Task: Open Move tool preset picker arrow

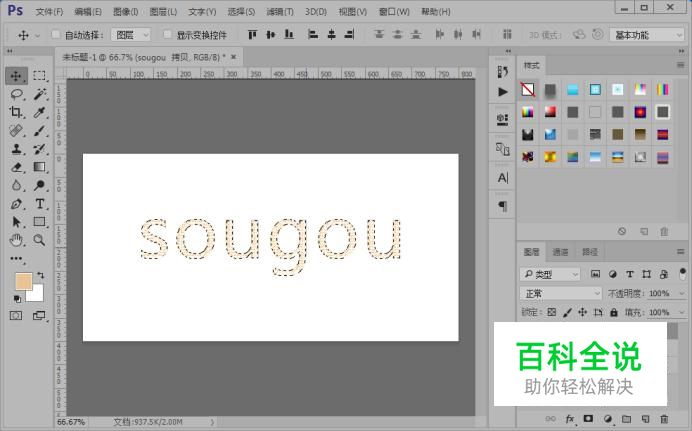Action: coord(37,35)
